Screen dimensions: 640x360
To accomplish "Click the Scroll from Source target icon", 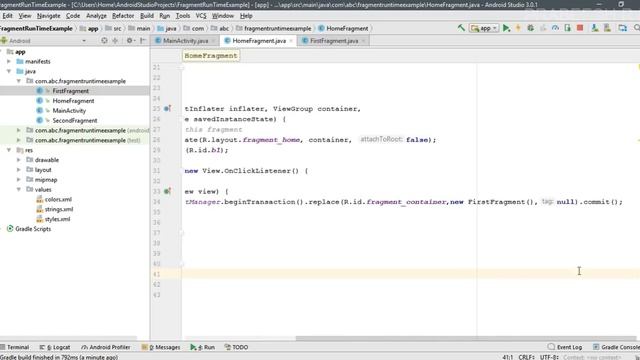I will [x=104, y=41].
